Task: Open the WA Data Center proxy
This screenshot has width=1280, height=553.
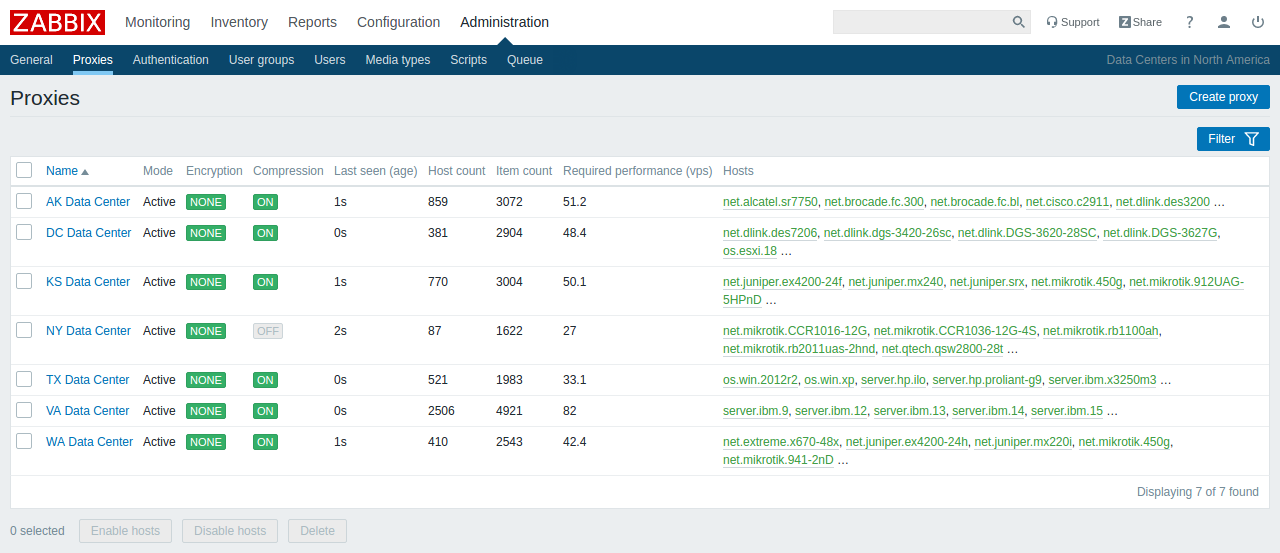Action: click(x=90, y=442)
